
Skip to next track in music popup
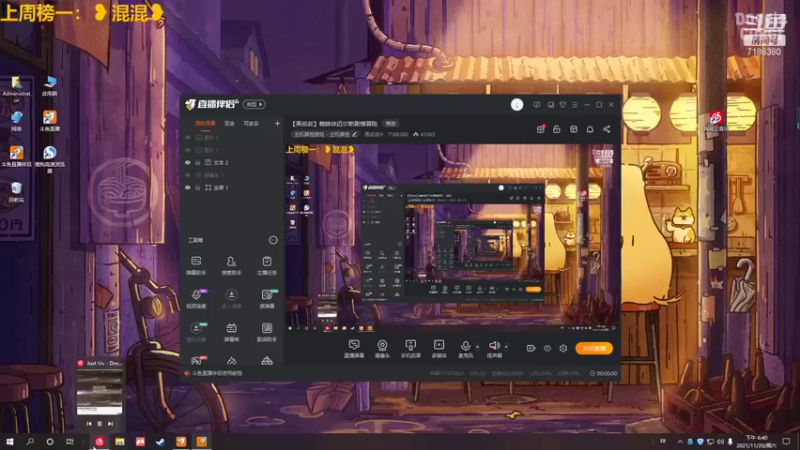[x=111, y=423]
